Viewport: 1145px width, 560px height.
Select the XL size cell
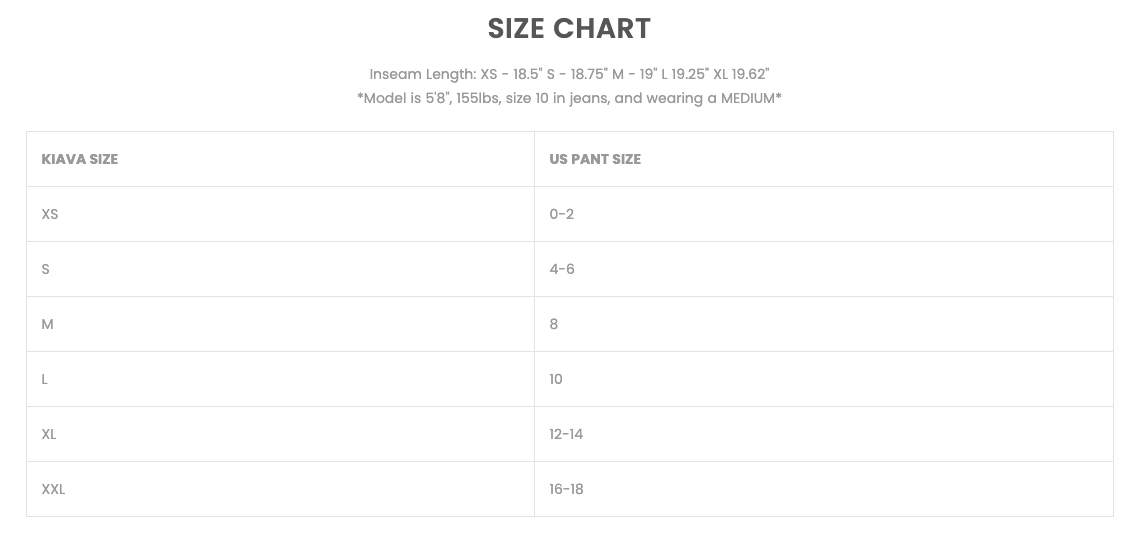pos(49,434)
